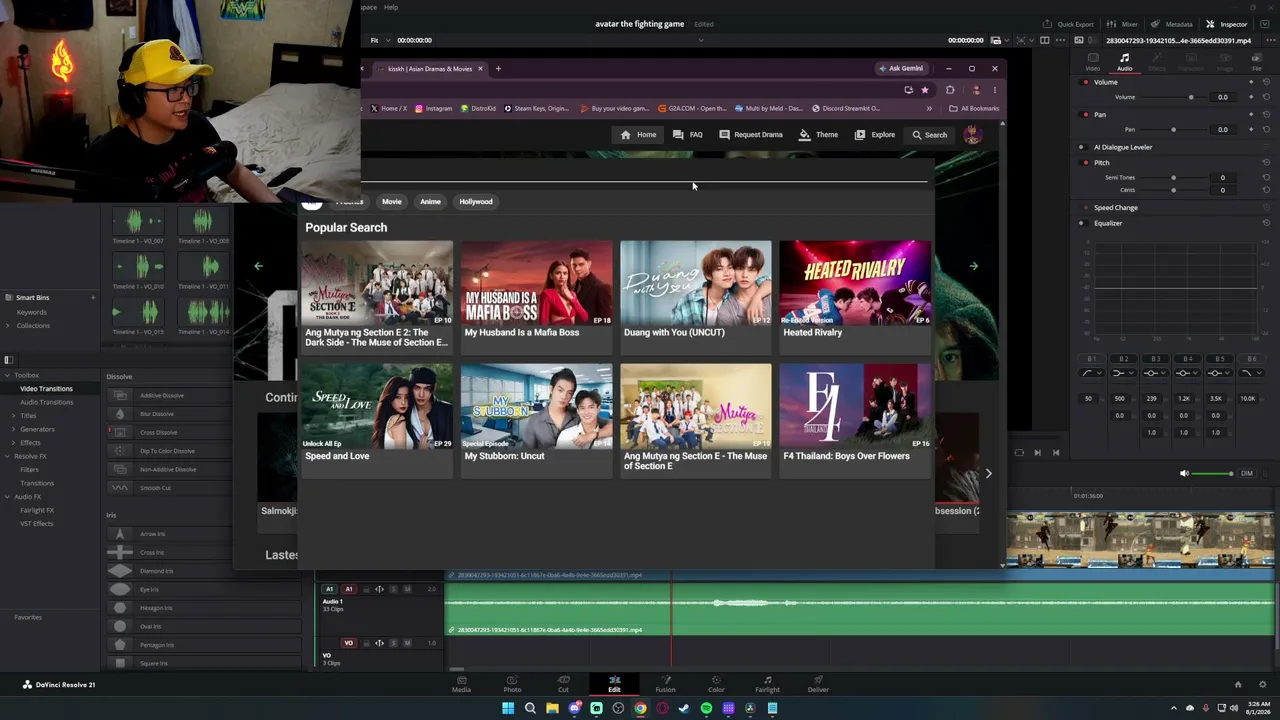Open File Explorer from the taskbar
This screenshot has width=1280, height=720.
tap(552, 708)
